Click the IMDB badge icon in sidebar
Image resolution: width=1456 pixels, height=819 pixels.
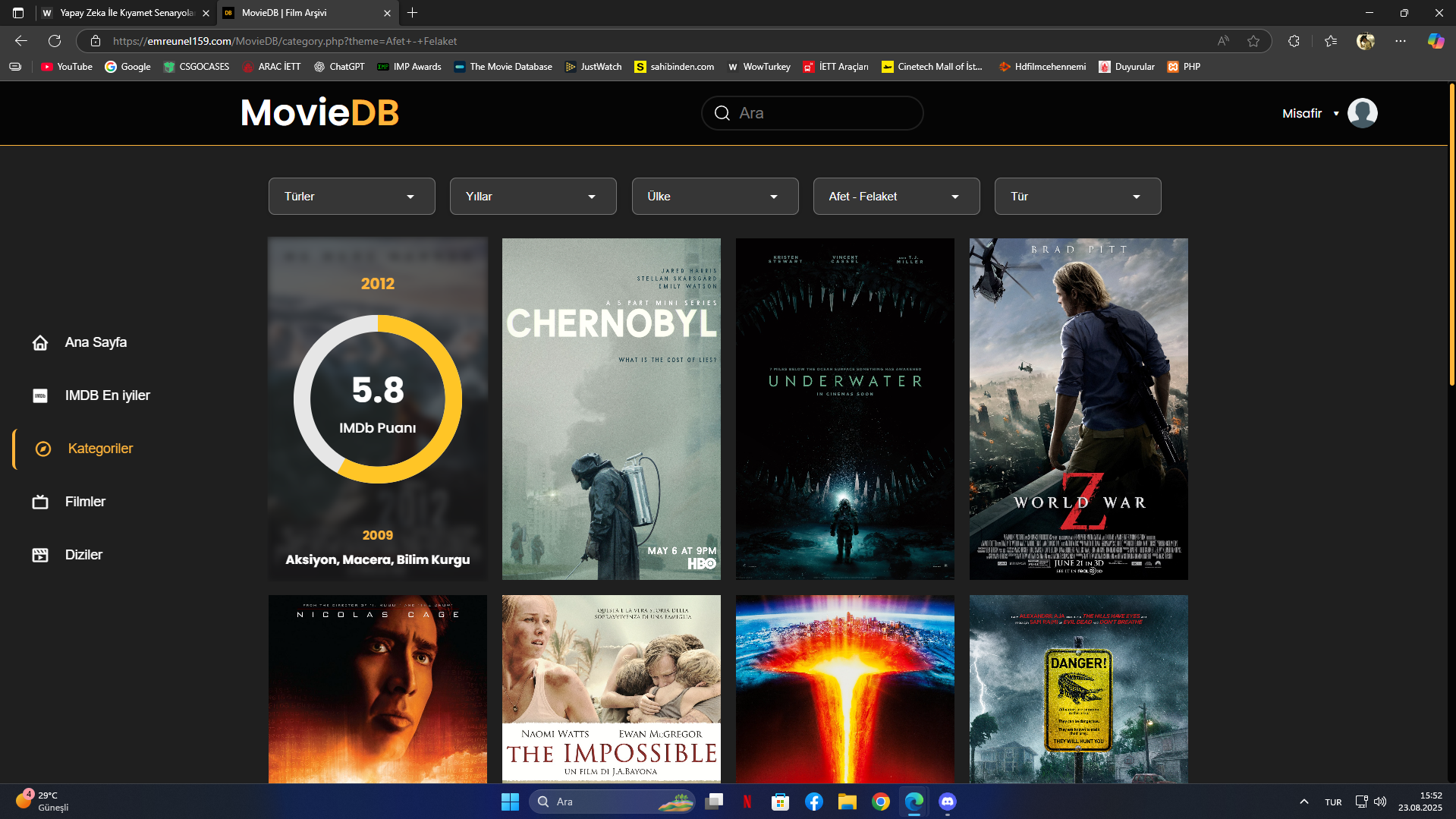pos(40,395)
